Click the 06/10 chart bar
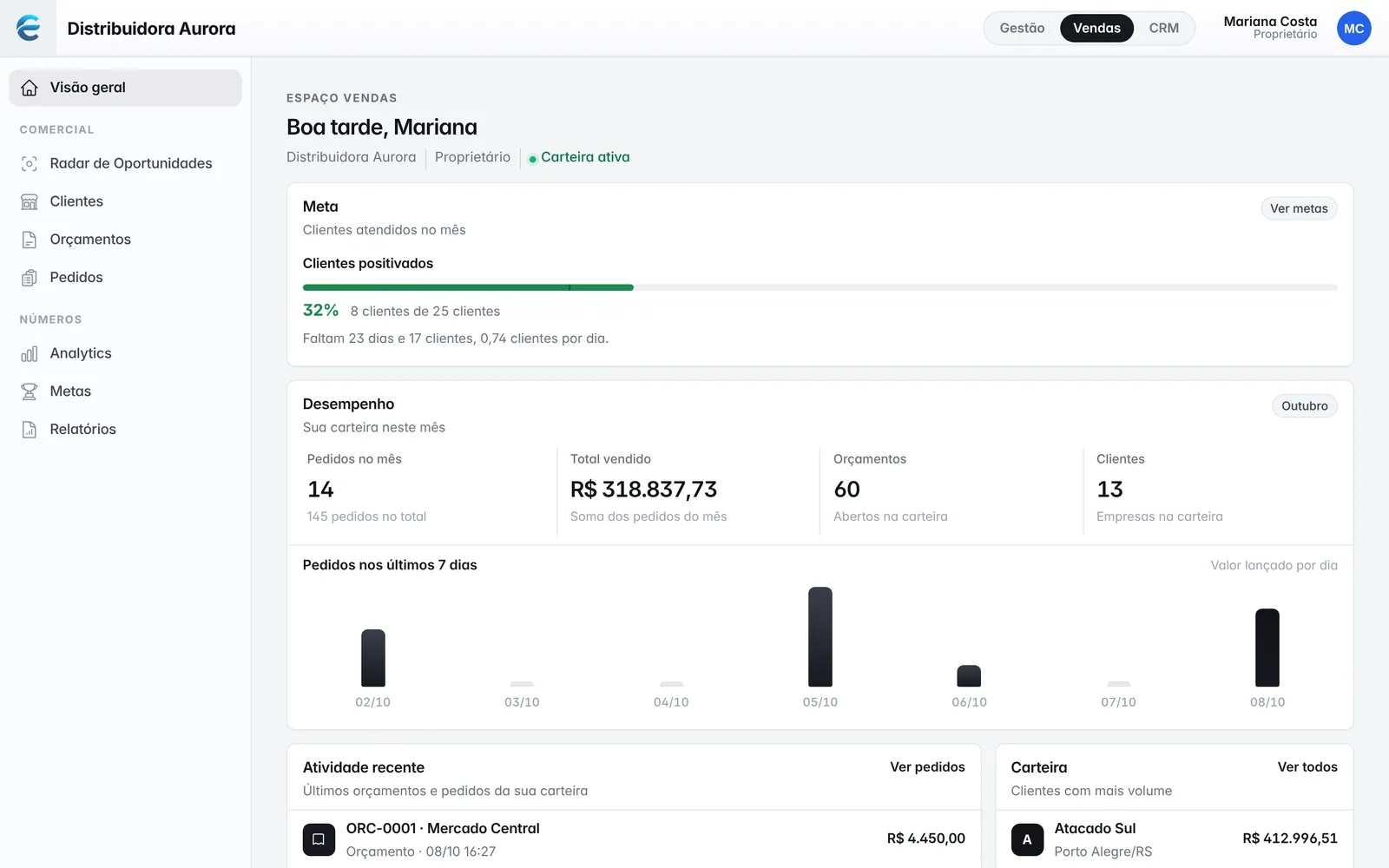Viewport: 1389px width, 868px height. coord(969,676)
